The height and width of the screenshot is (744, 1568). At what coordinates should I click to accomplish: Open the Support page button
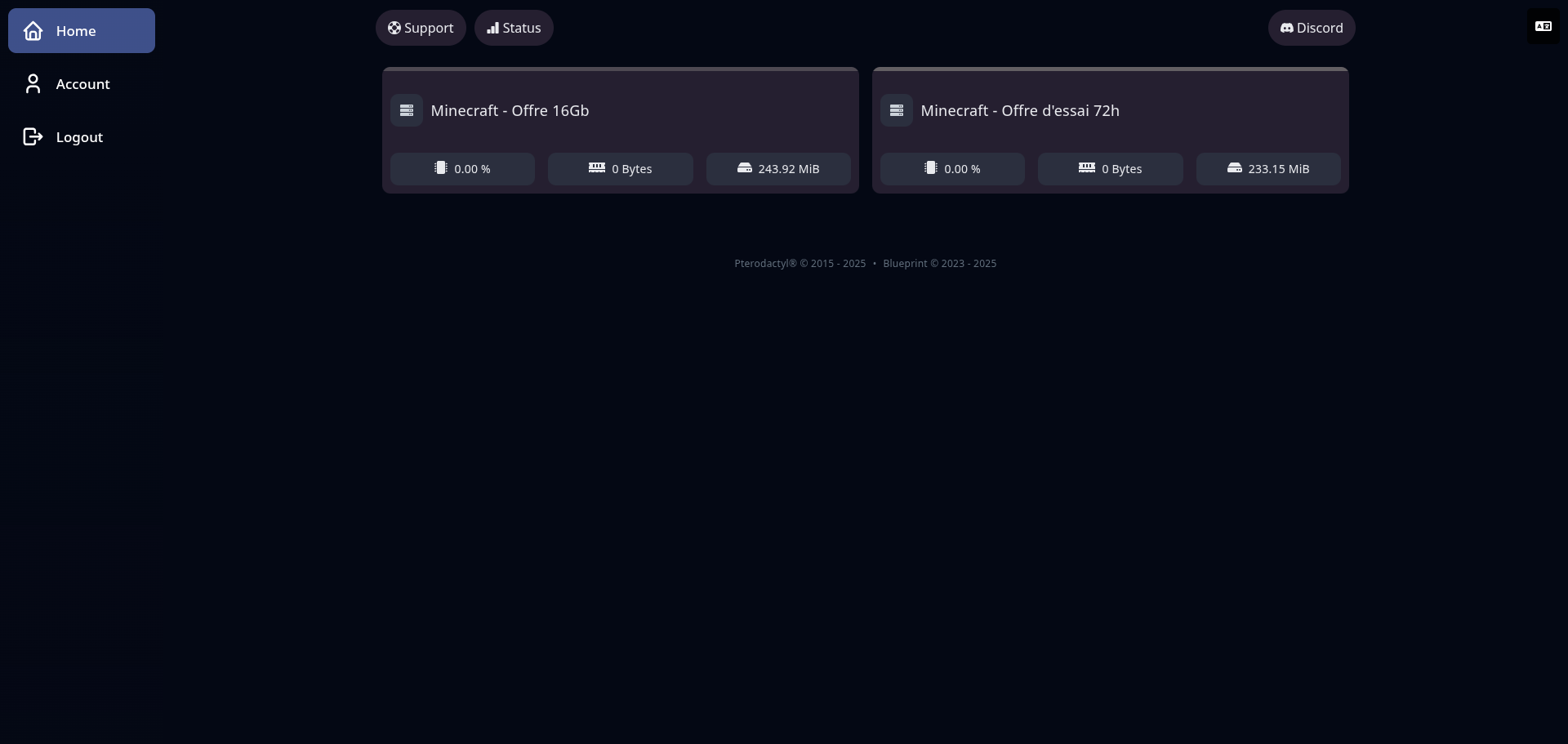coord(421,28)
